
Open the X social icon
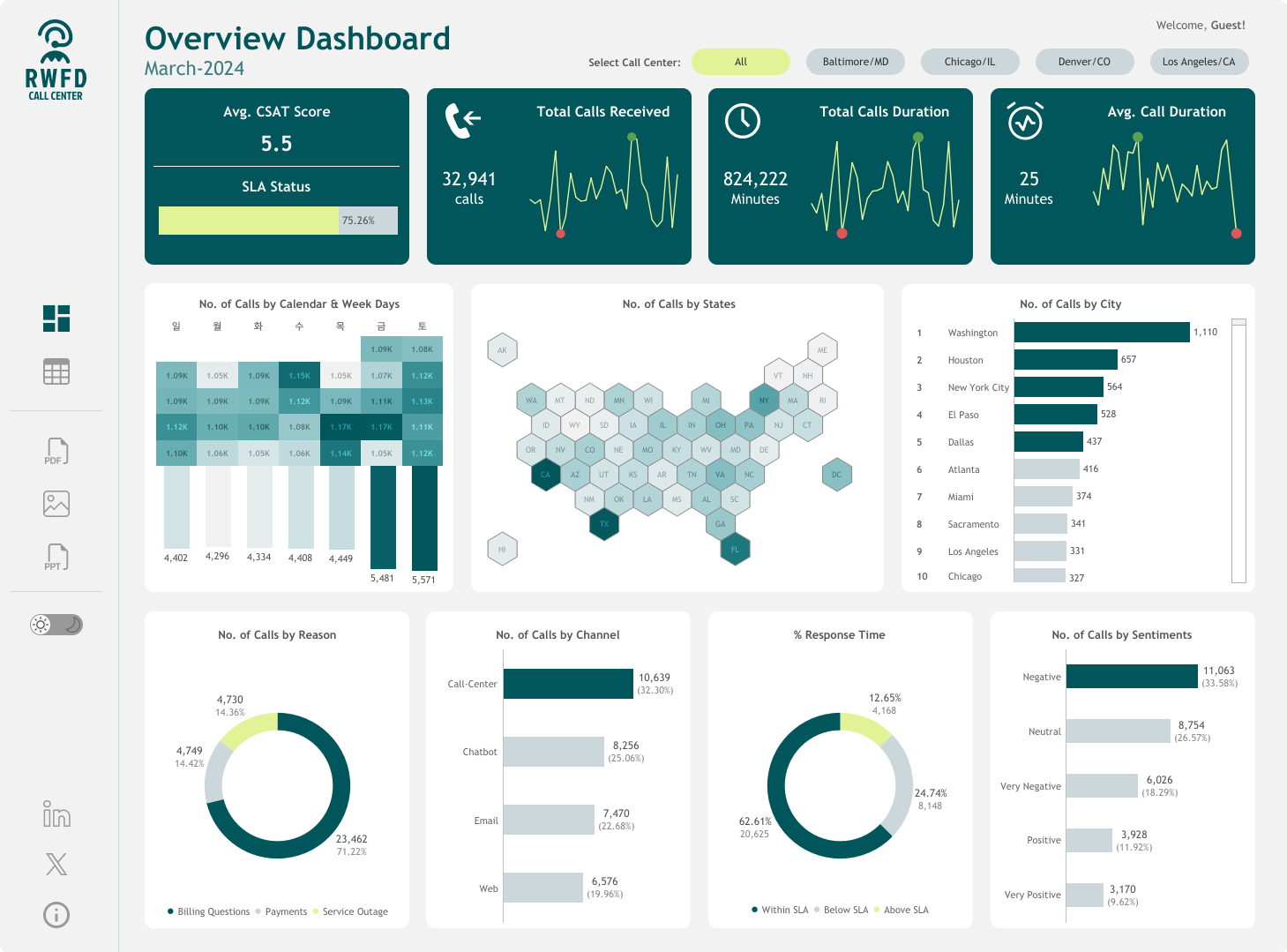[x=56, y=864]
